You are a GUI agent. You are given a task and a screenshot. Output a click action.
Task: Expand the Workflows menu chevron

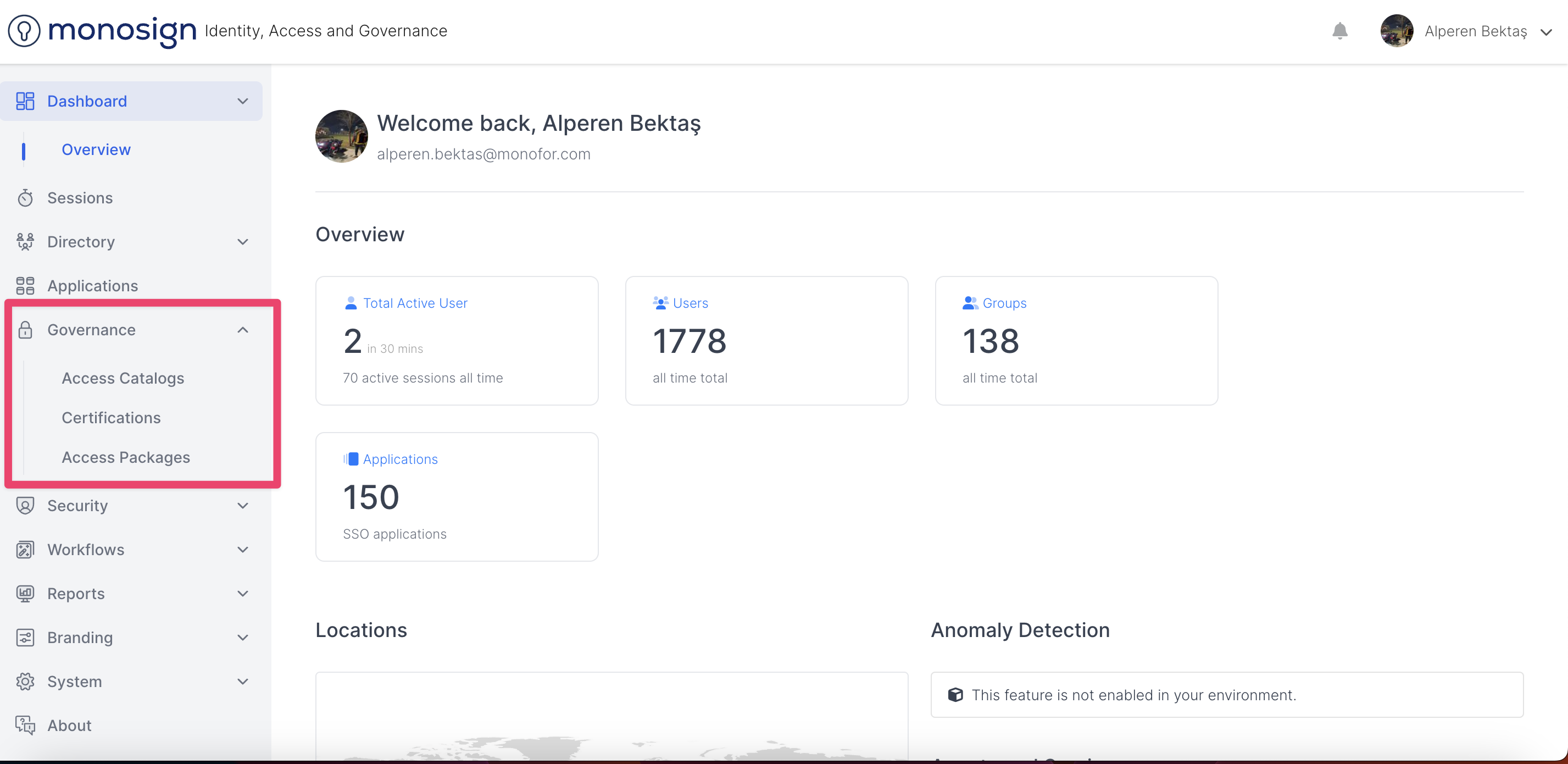pos(243,550)
